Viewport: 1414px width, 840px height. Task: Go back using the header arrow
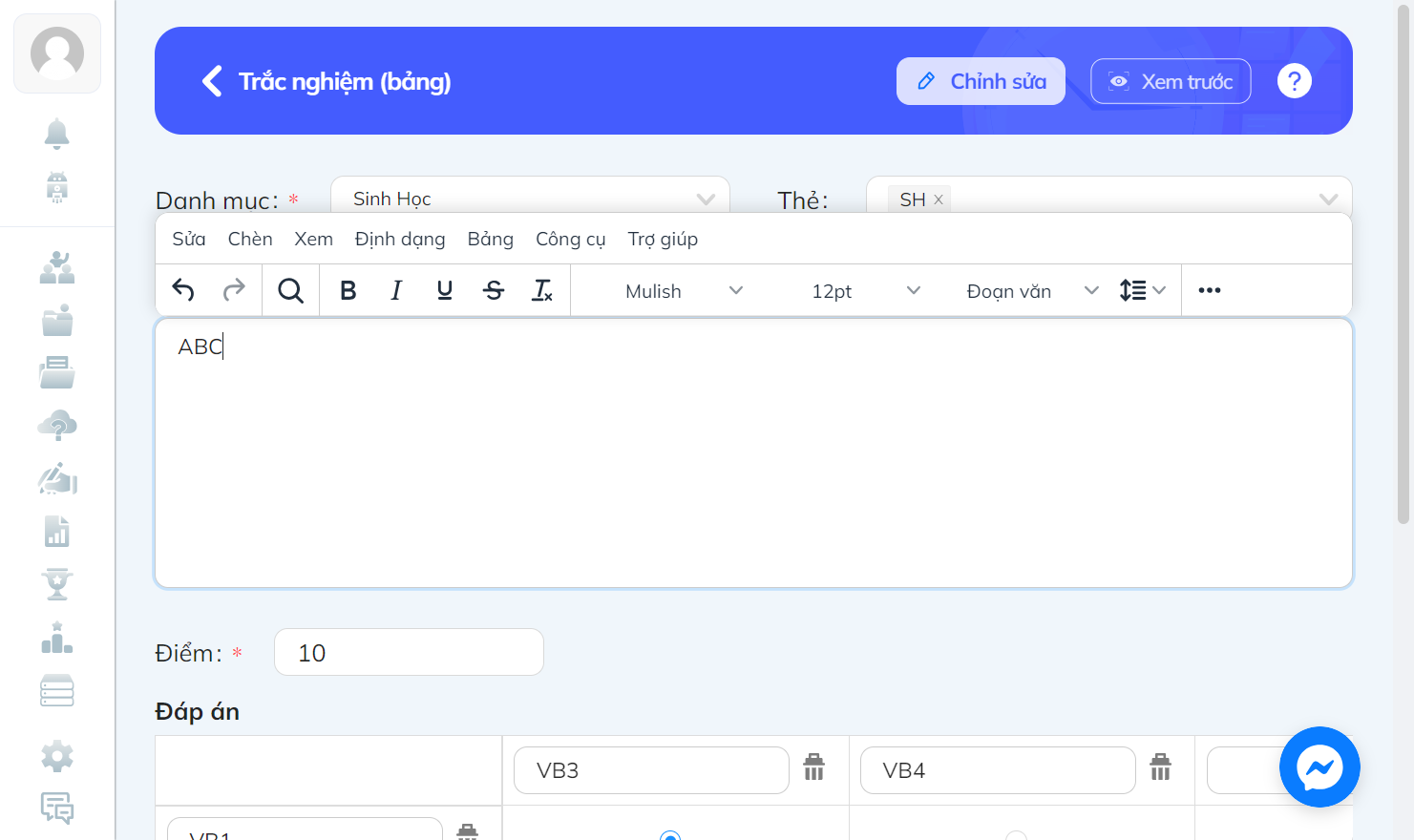[x=212, y=81]
